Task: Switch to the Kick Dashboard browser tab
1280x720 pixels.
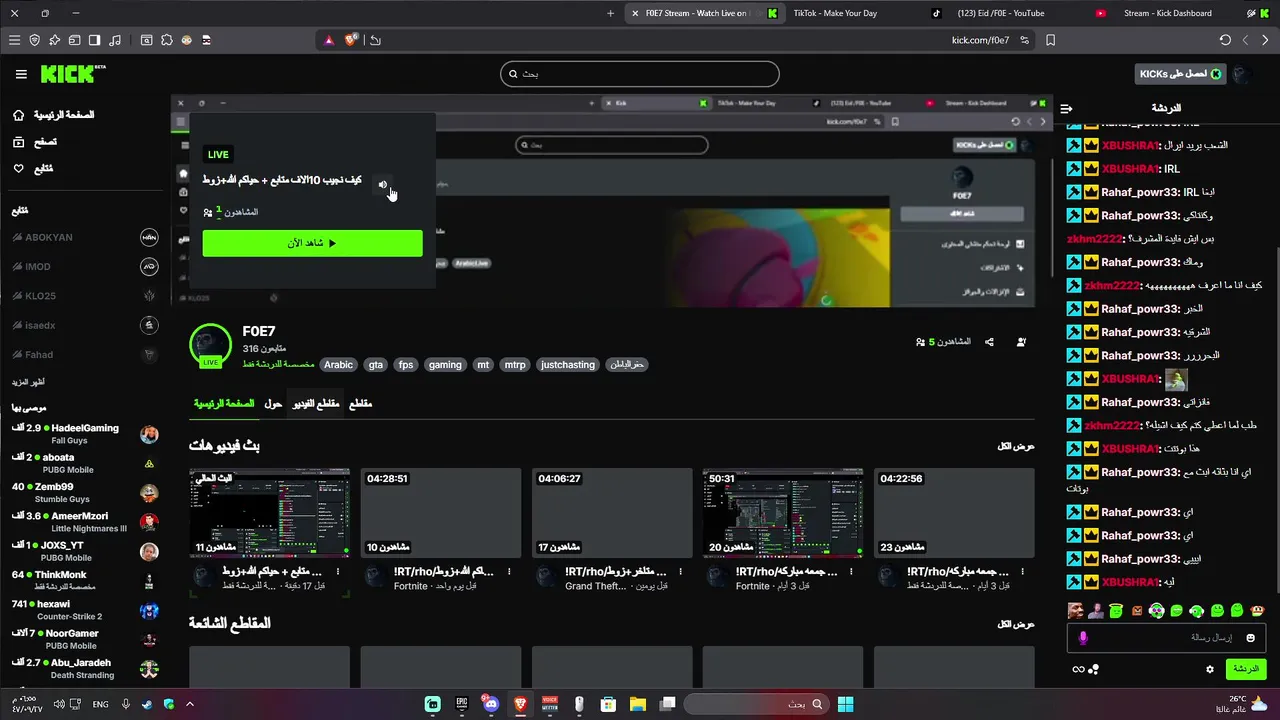Action: 1168,13
